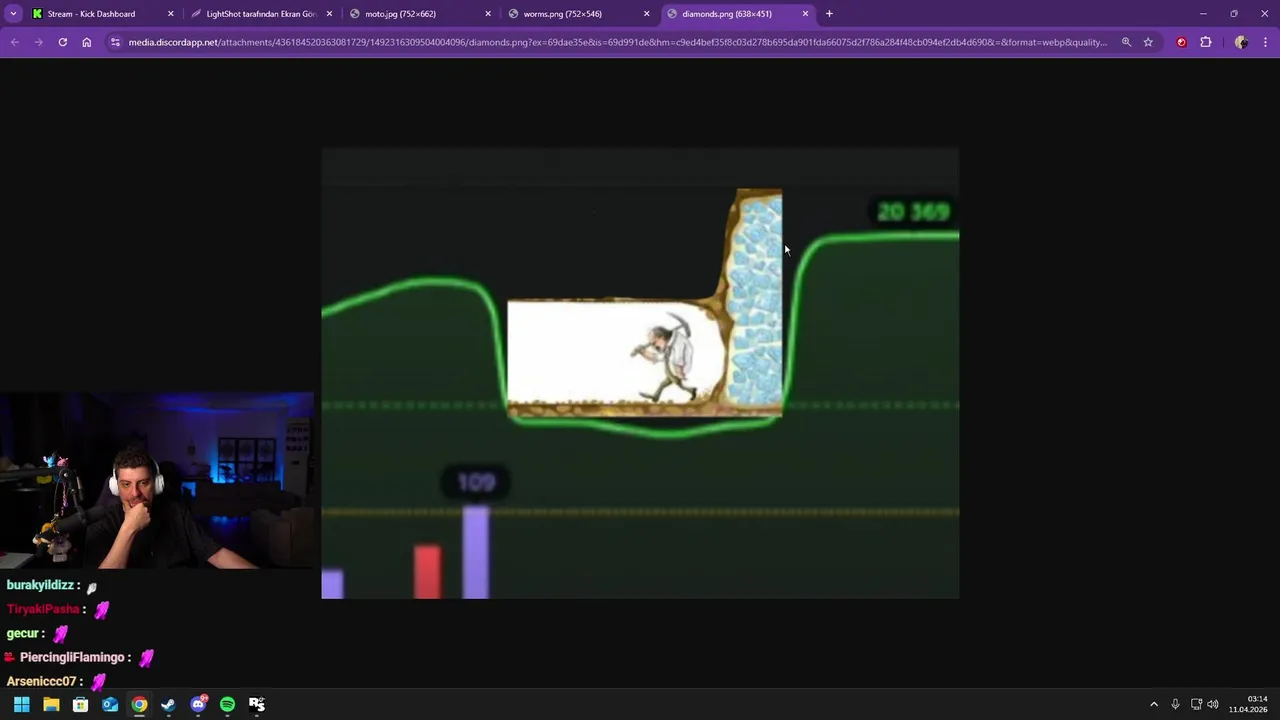Close the moto.jpg tab
Viewport: 1280px width, 720px height.
488,14
